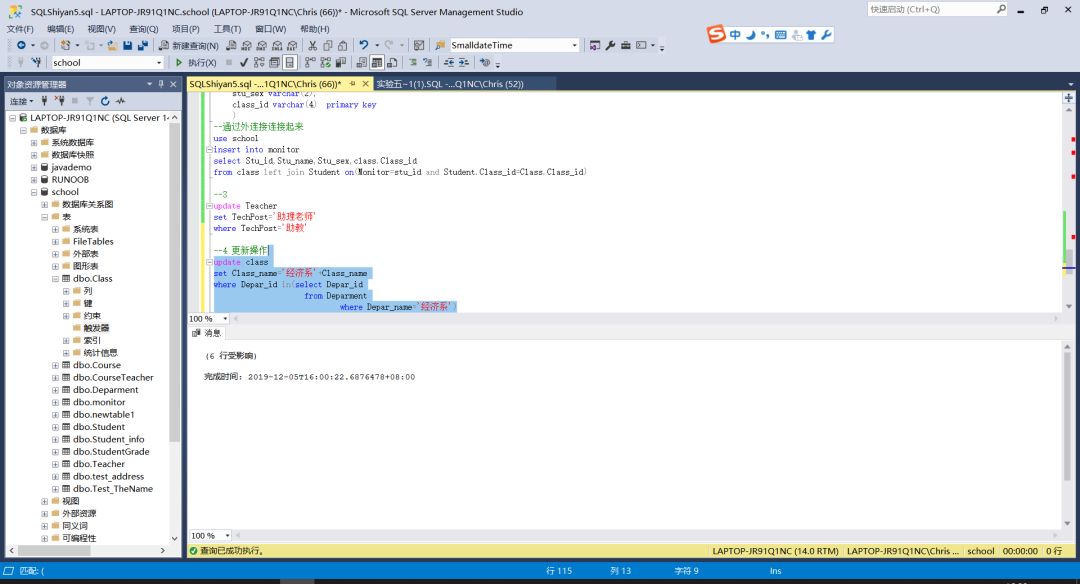This screenshot has height=584, width=1080.
Task: Click the Execute (执行) query button
Action: 196,62
